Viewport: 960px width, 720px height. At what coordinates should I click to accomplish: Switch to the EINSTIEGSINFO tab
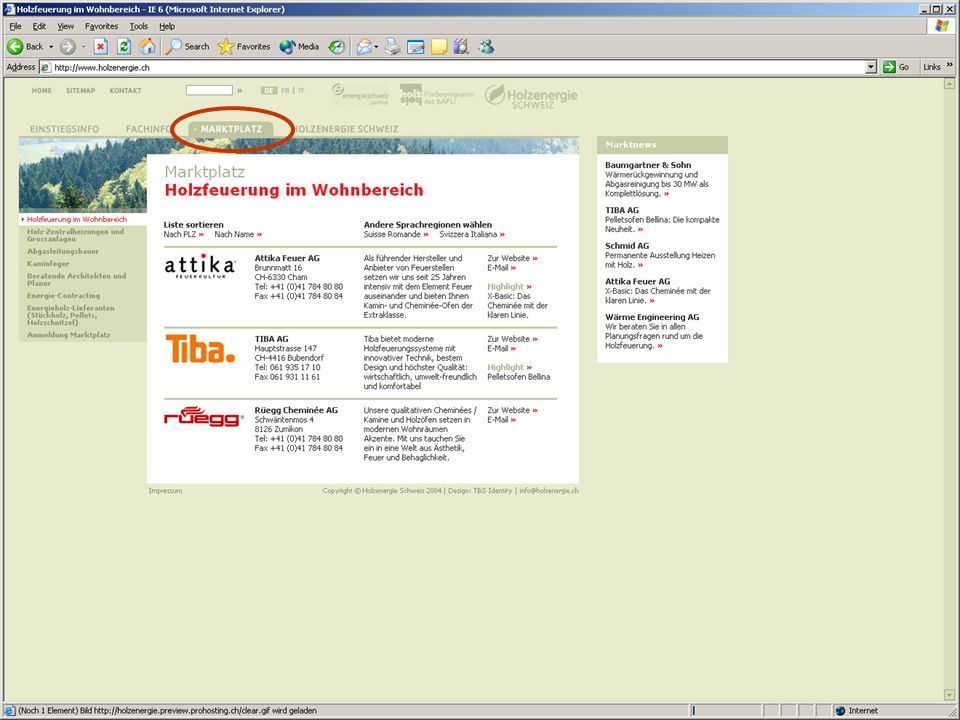click(64, 129)
